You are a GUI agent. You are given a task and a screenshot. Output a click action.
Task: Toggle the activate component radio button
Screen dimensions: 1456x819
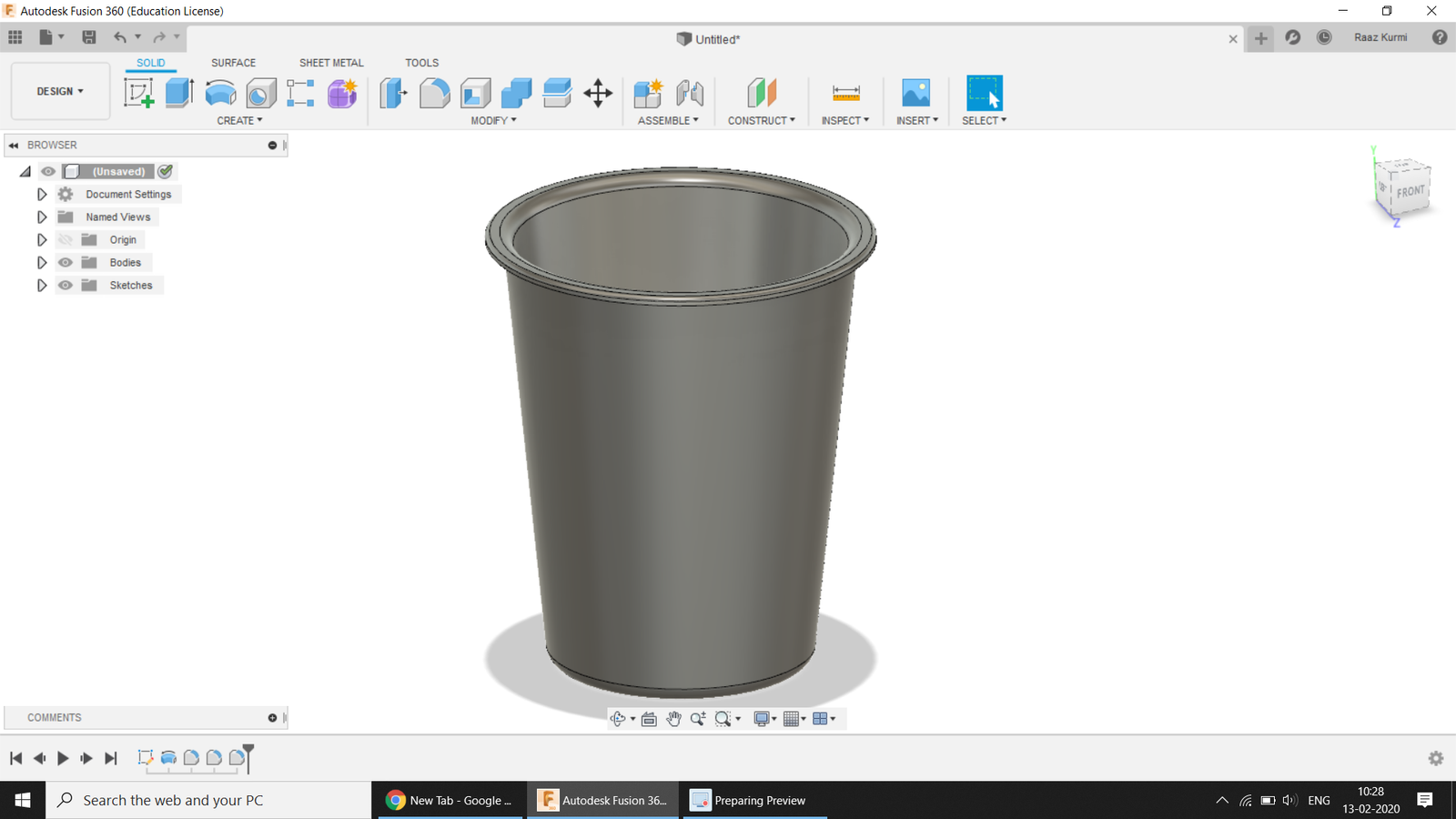[166, 171]
